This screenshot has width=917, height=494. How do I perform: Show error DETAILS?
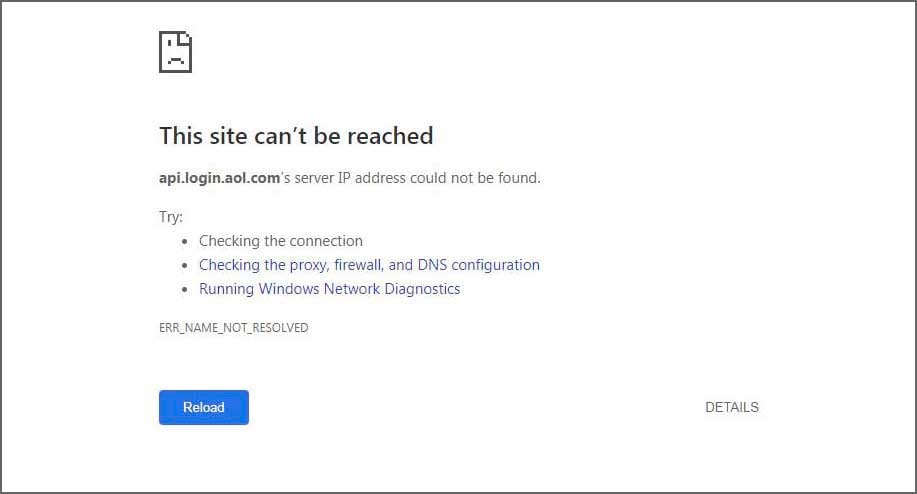pos(732,407)
